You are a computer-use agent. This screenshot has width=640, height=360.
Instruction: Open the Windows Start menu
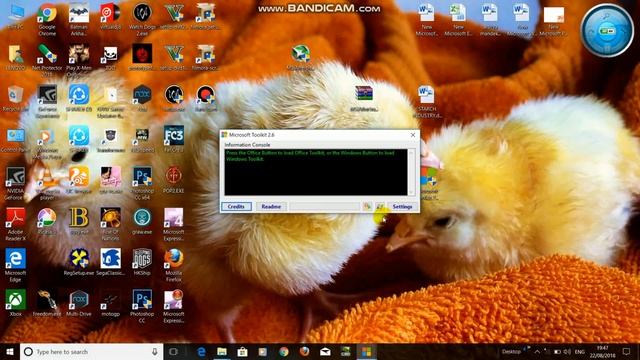10,351
